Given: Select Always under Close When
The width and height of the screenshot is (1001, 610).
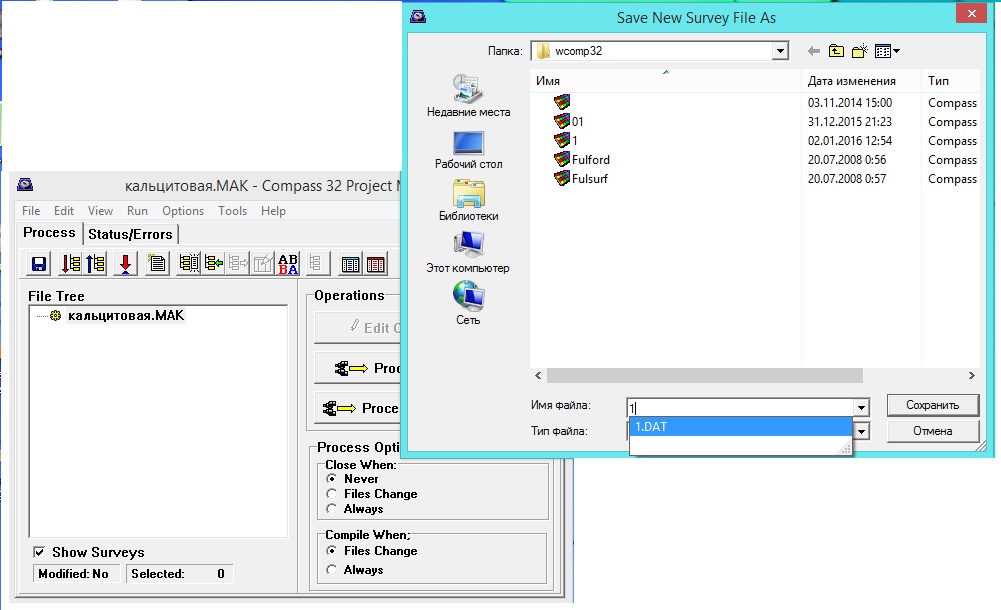Looking at the screenshot, I should pos(332,509).
